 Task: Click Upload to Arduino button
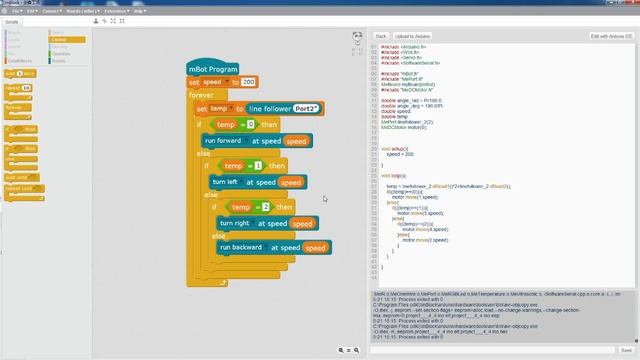pos(412,36)
